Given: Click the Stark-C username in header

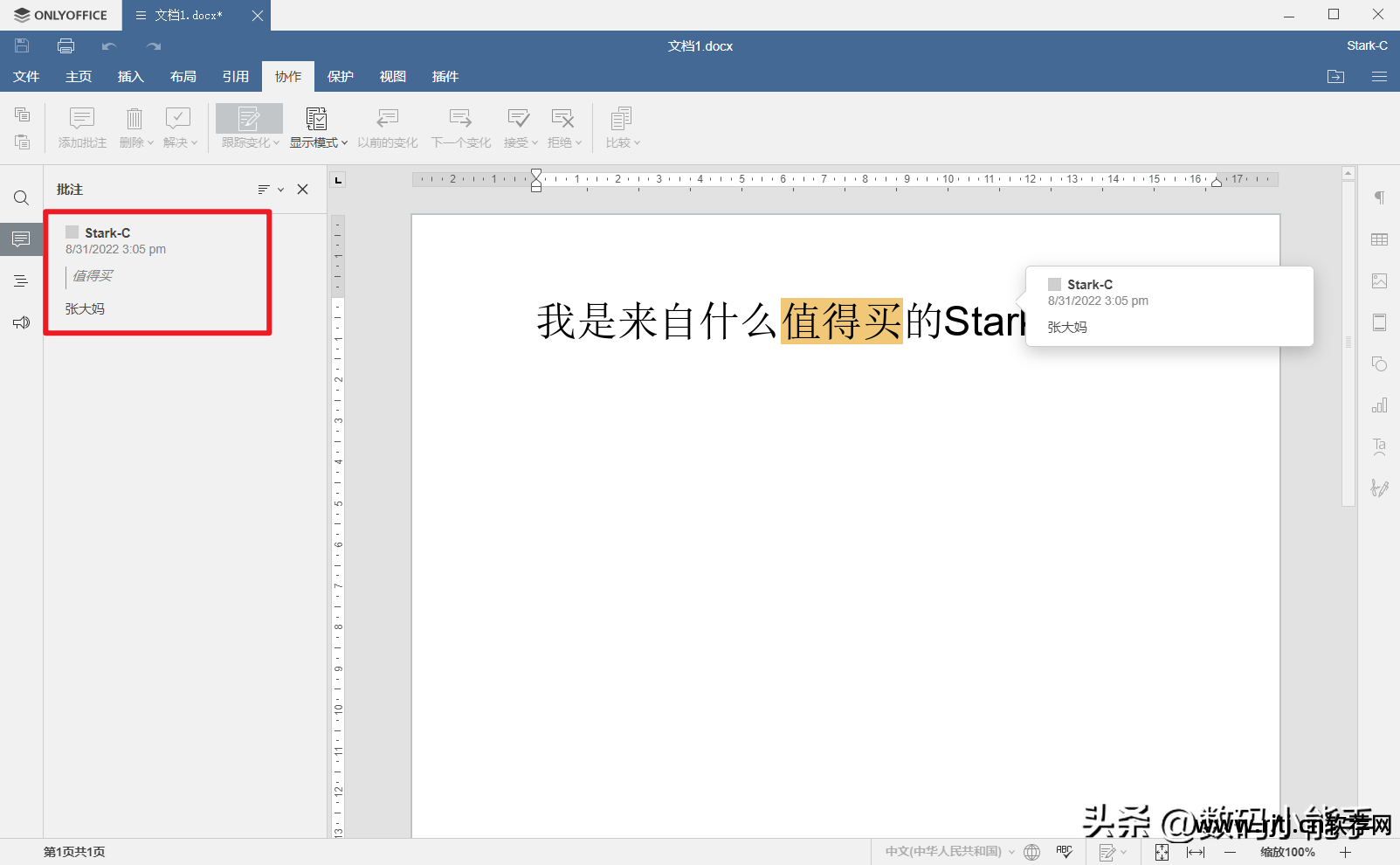Looking at the screenshot, I should click(x=1367, y=45).
